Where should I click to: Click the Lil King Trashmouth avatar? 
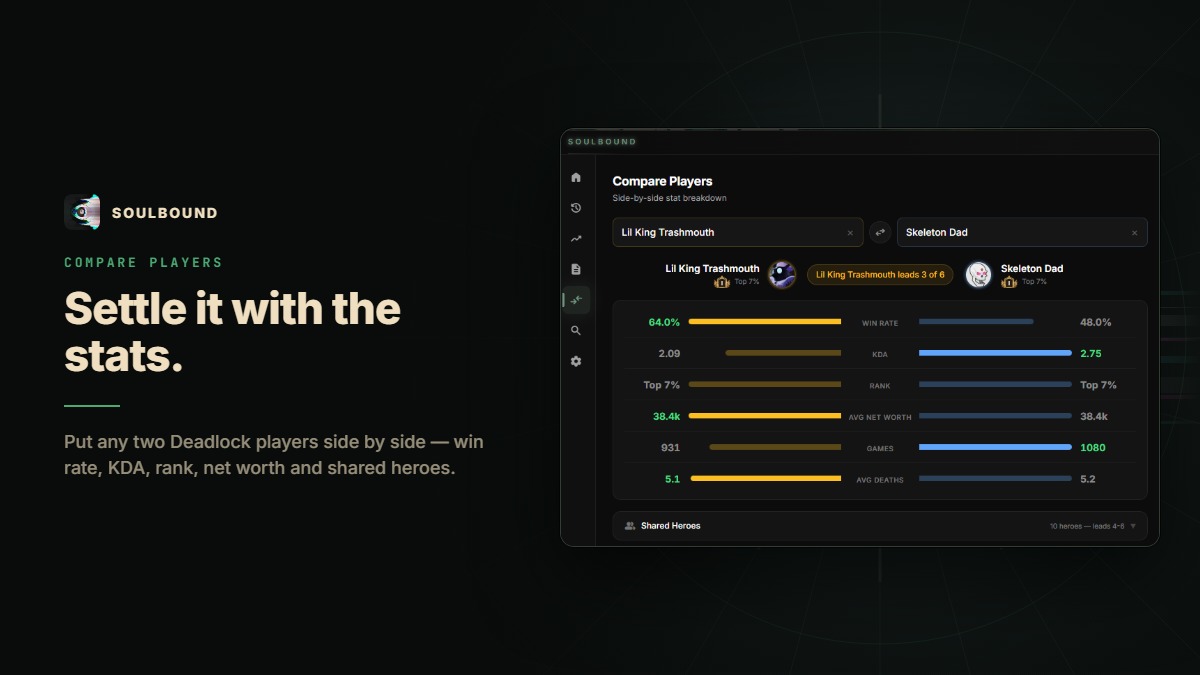[782, 274]
